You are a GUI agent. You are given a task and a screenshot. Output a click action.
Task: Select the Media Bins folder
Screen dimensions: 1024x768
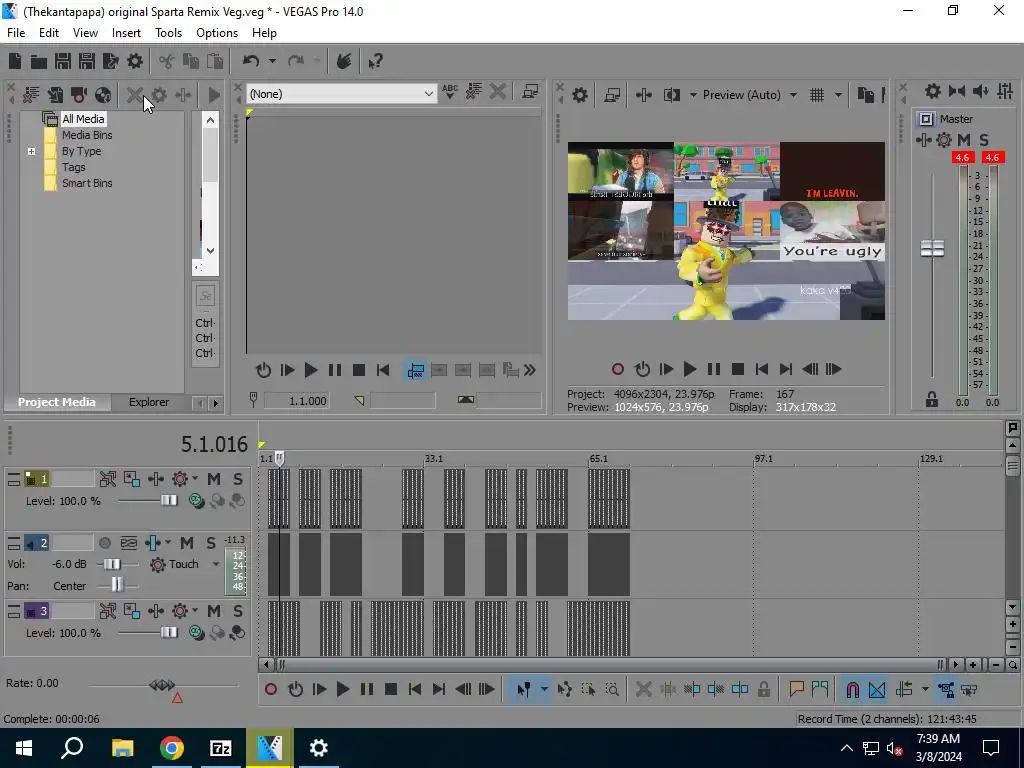[87, 135]
